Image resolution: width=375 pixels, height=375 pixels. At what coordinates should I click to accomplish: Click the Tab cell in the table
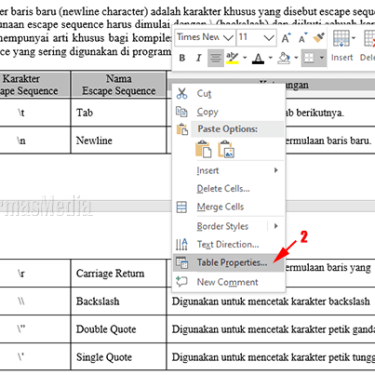[119, 113]
